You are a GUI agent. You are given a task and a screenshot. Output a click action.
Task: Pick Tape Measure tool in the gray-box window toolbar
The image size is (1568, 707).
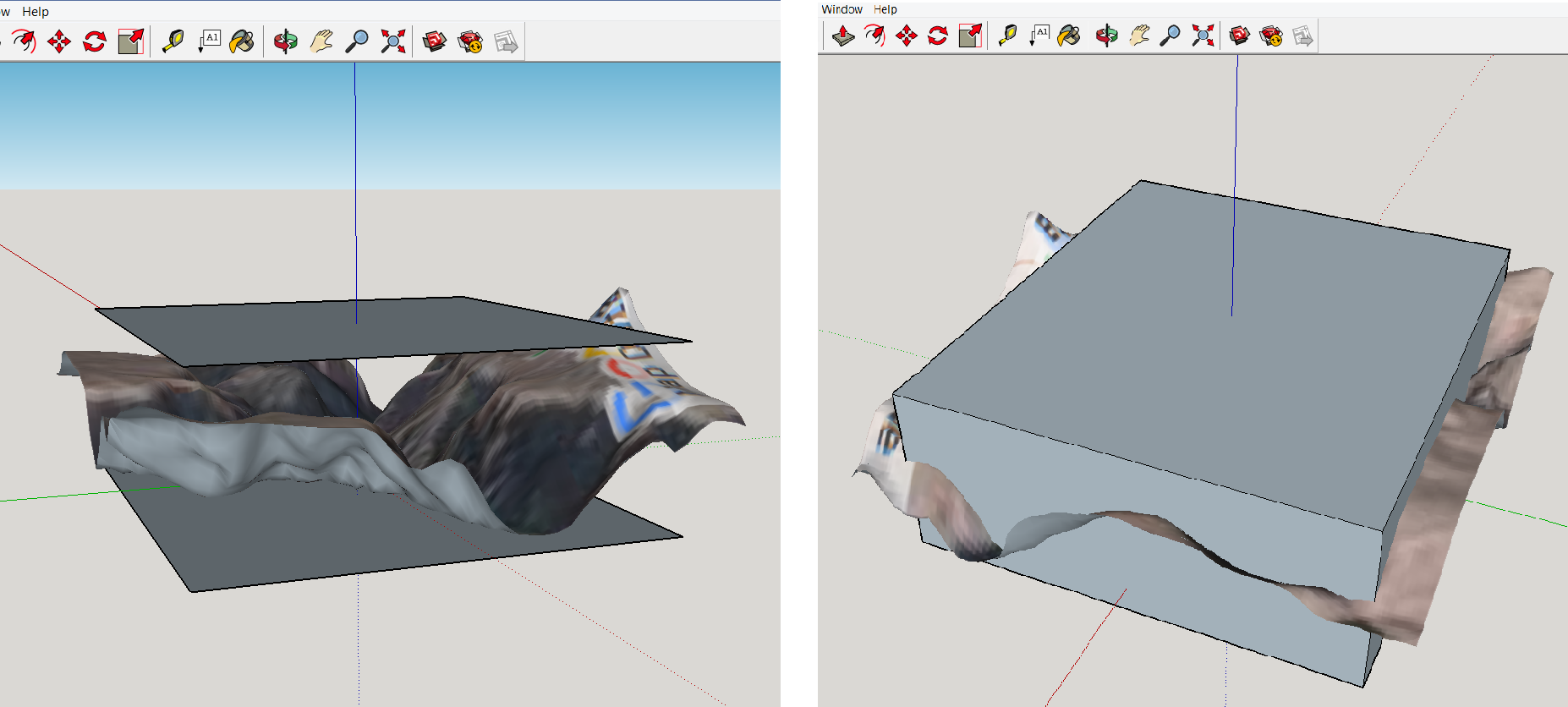point(1006,36)
